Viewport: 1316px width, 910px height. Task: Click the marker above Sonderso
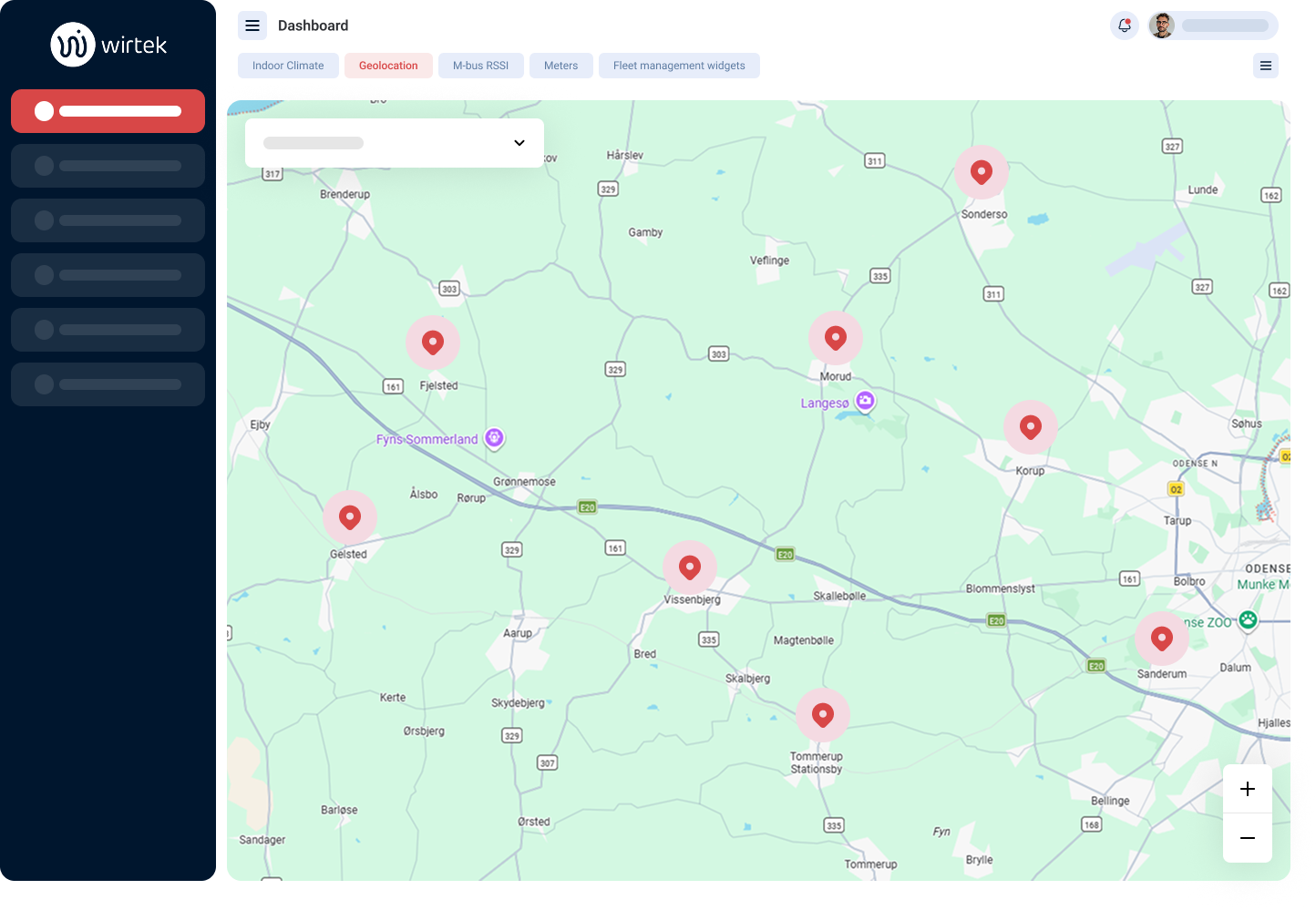[x=982, y=171]
